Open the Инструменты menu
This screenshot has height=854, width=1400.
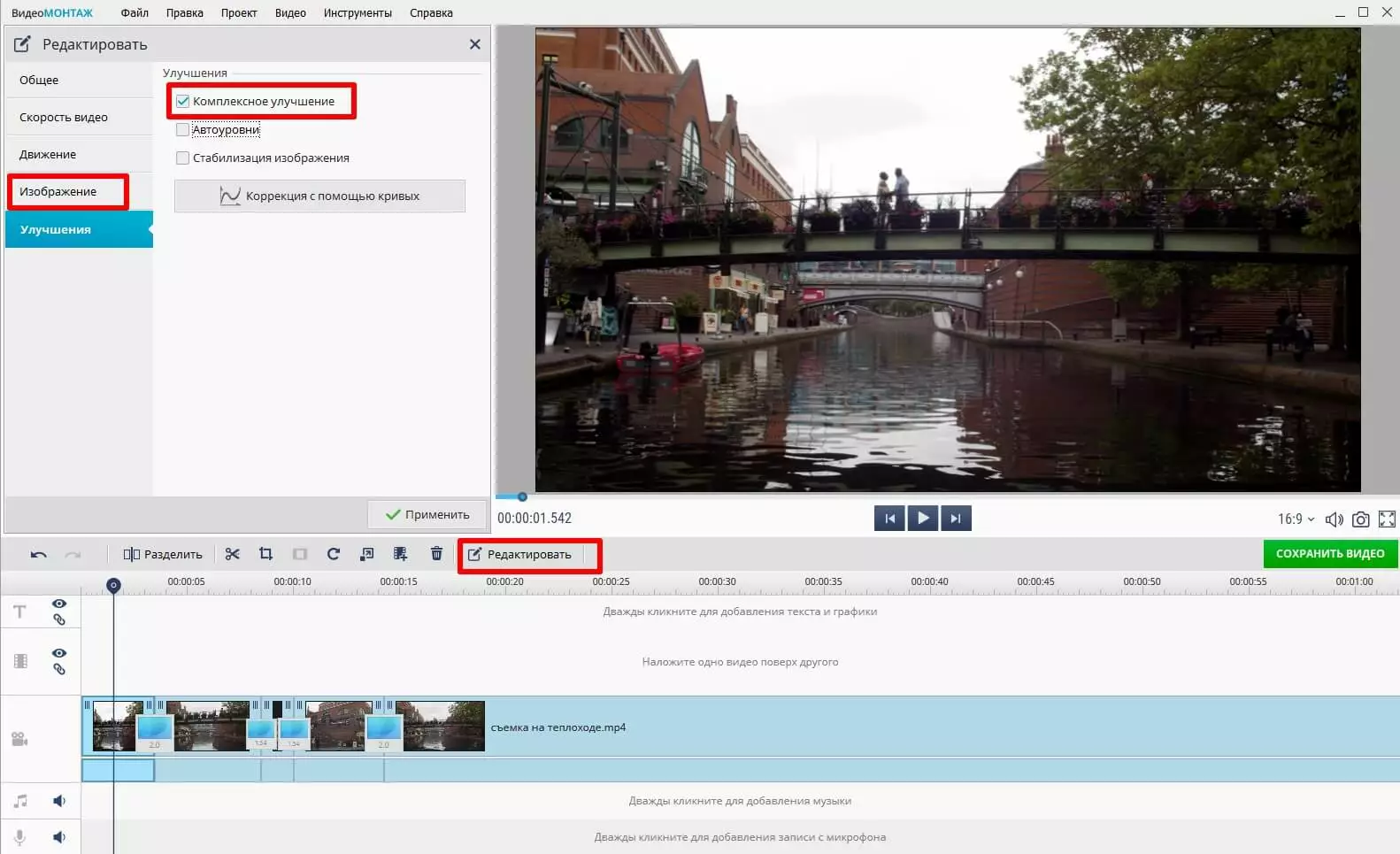[x=358, y=13]
